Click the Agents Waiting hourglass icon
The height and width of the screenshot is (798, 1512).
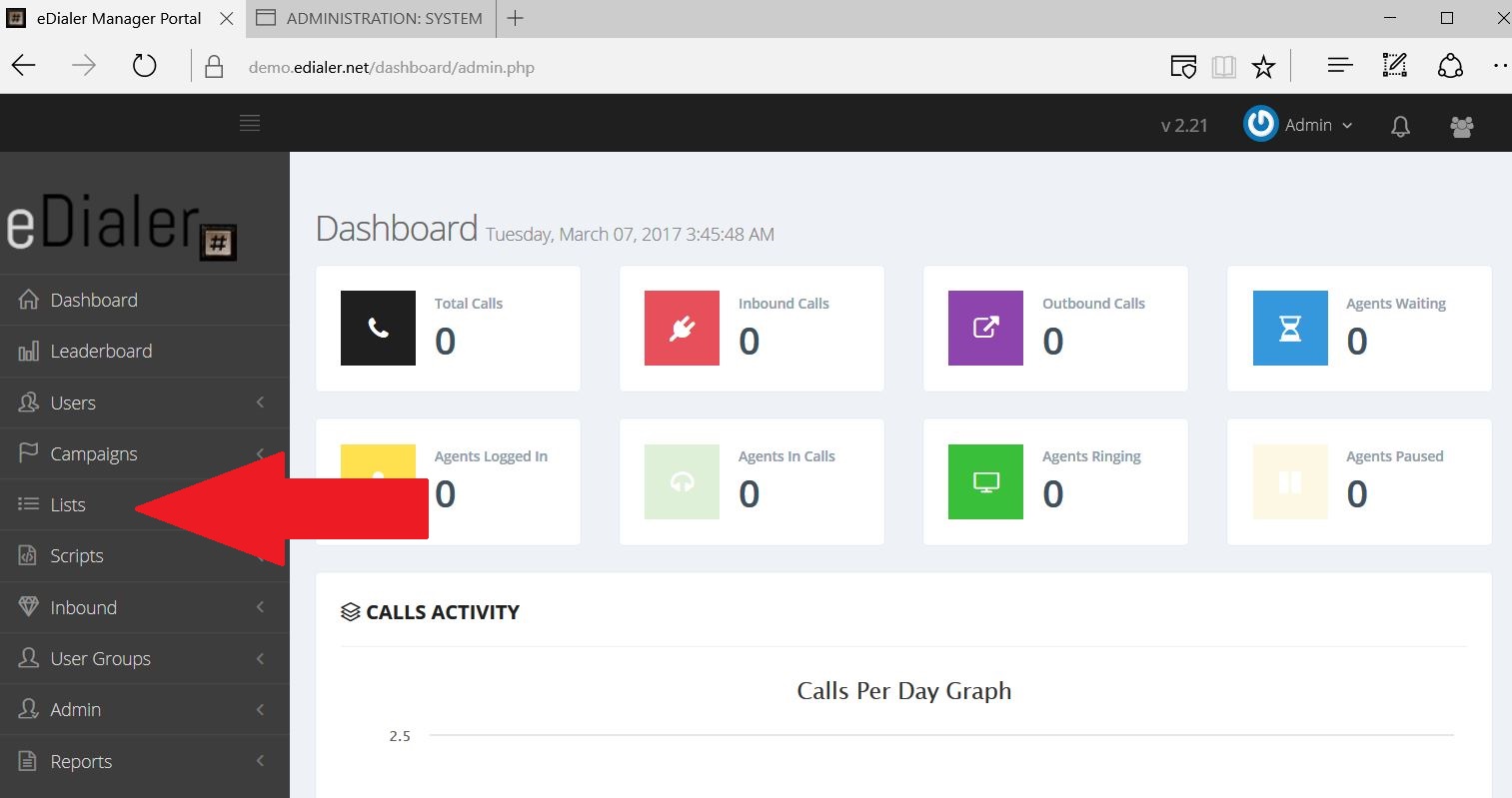tap(1290, 328)
